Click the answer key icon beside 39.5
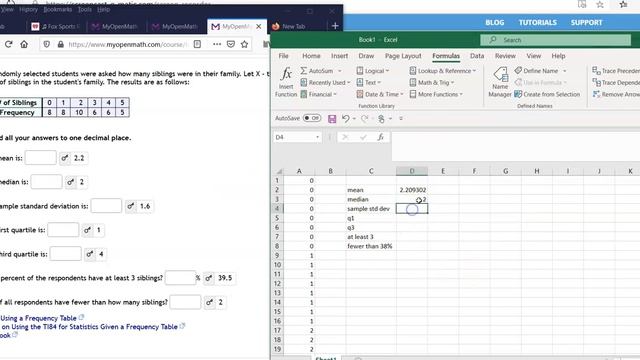Image resolution: width=640 pixels, height=360 pixels. pos(209,278)
